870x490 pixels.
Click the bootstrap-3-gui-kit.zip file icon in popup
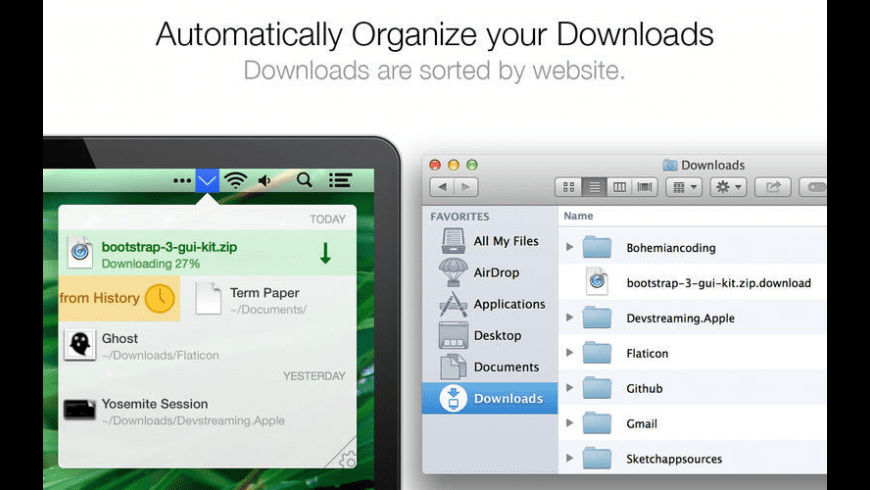click(x=80, y=252)
